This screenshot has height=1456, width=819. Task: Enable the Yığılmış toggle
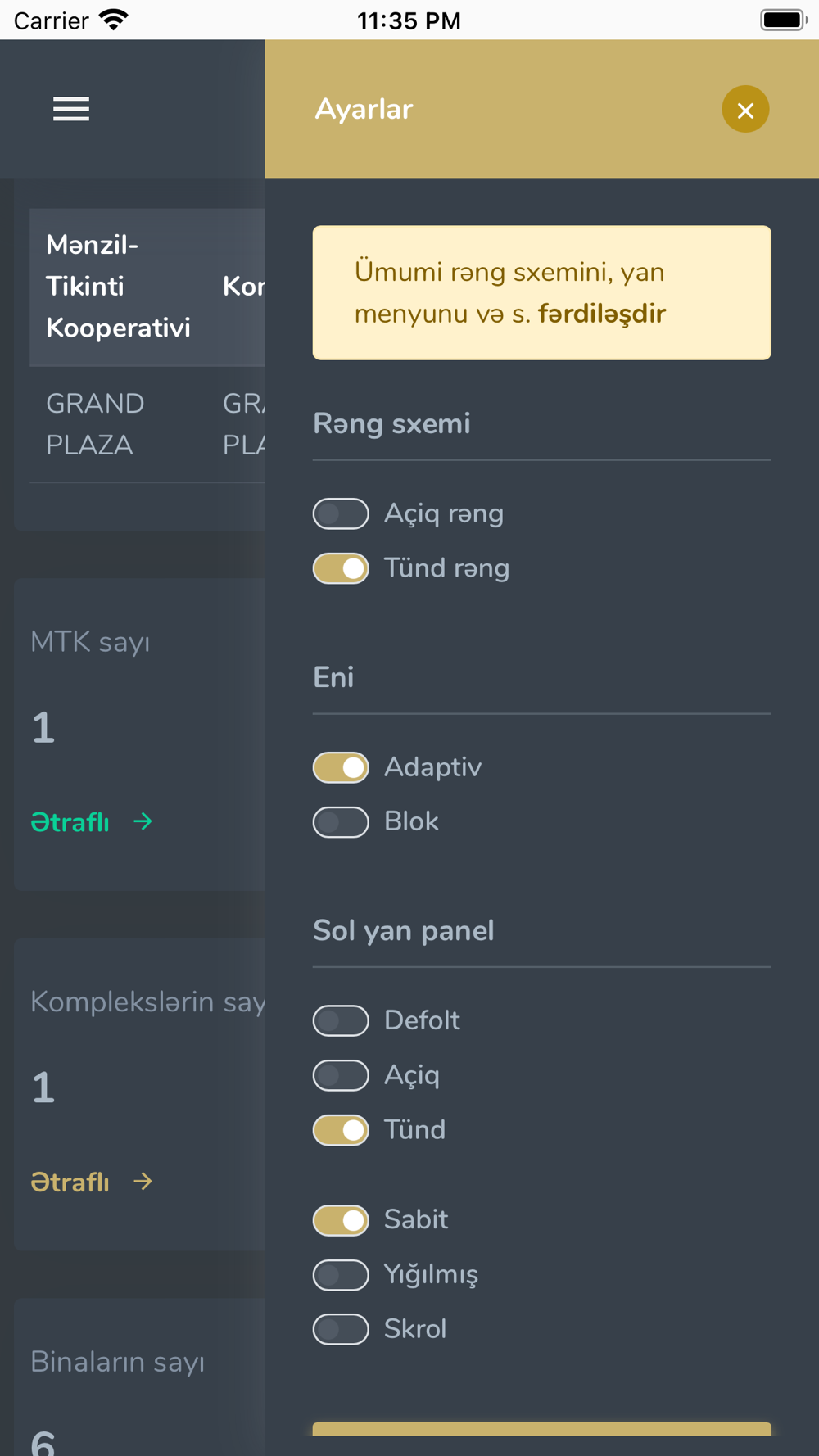pos(341,1275)
